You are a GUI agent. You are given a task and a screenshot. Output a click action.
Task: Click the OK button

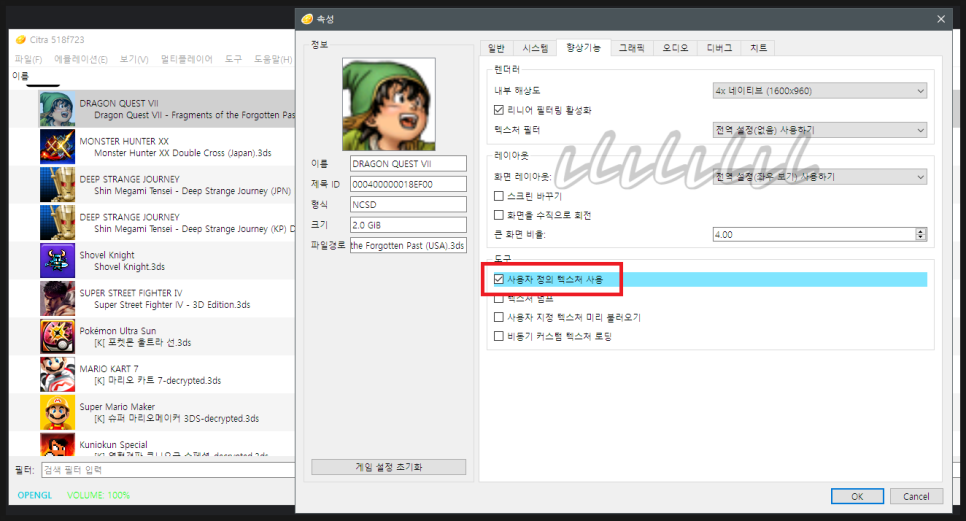point(857,496)
